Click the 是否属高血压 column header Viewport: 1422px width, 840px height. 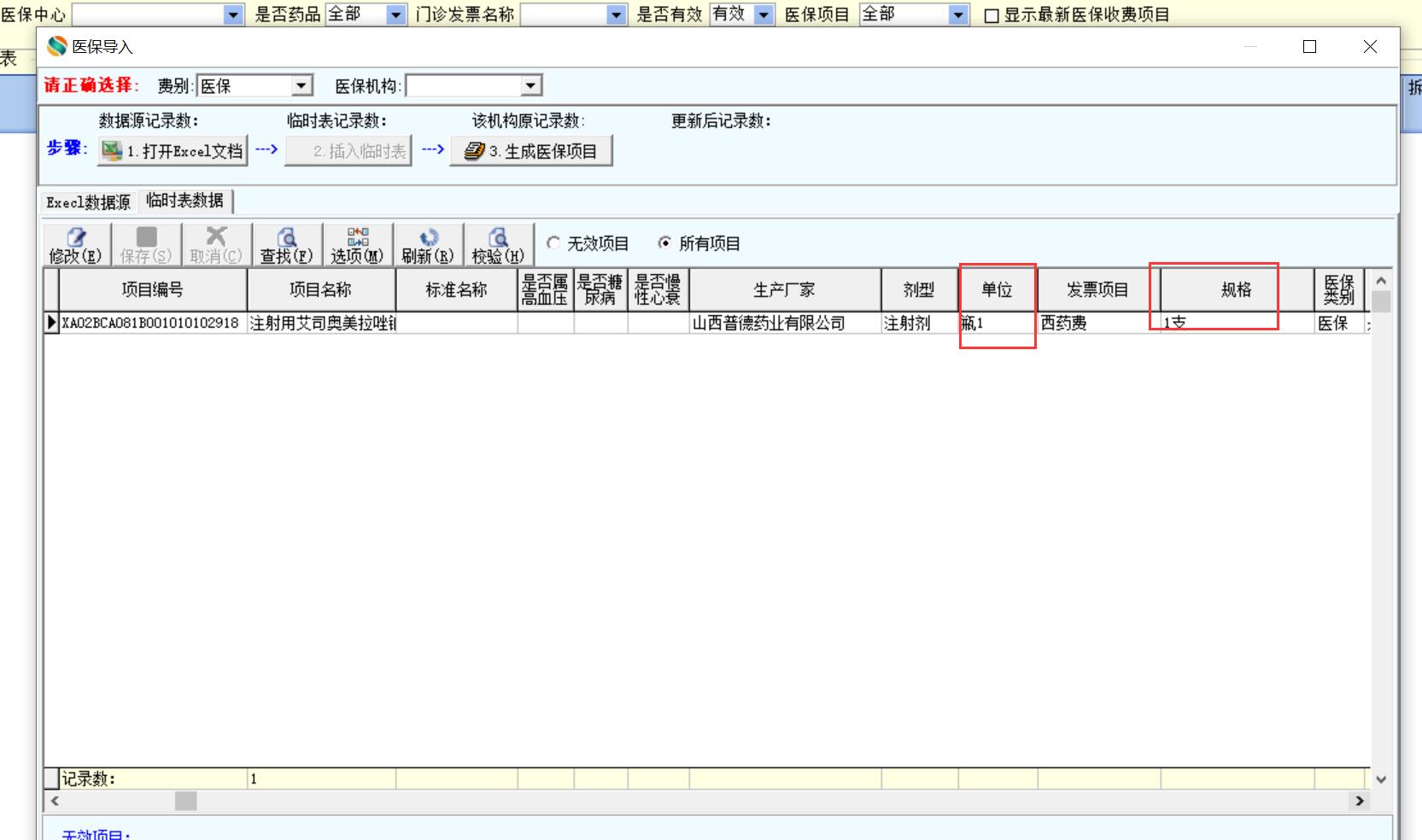(x=546, y=290)
